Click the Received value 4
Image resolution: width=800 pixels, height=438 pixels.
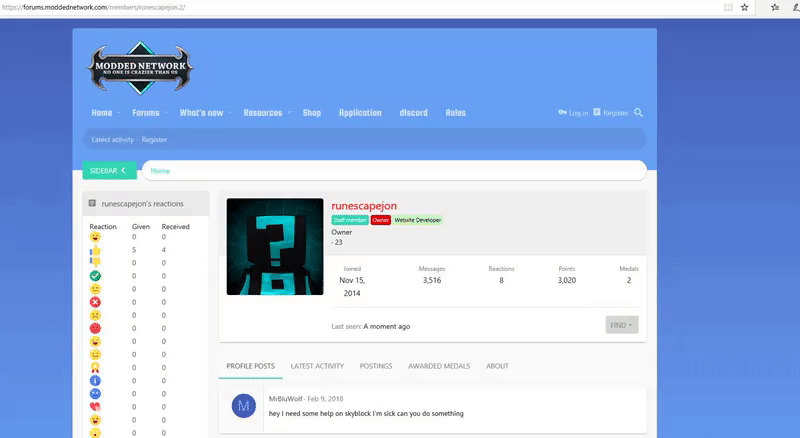coord(164,250)
